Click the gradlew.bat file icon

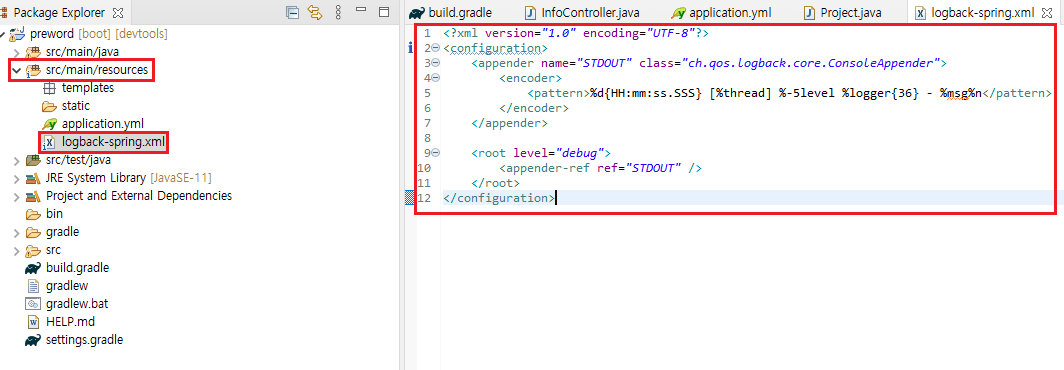pos(33,304)
